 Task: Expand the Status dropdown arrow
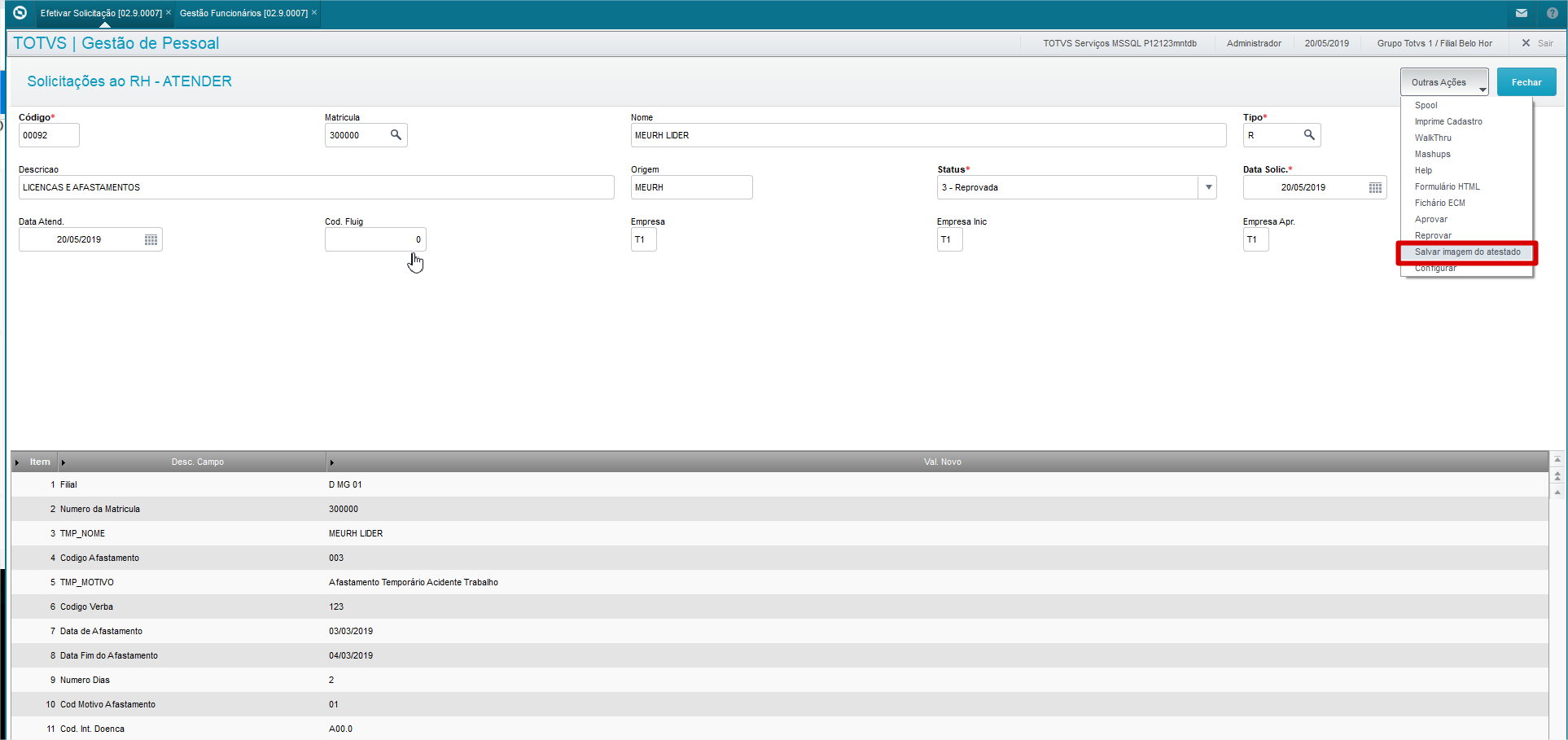tap(1209, 187)
